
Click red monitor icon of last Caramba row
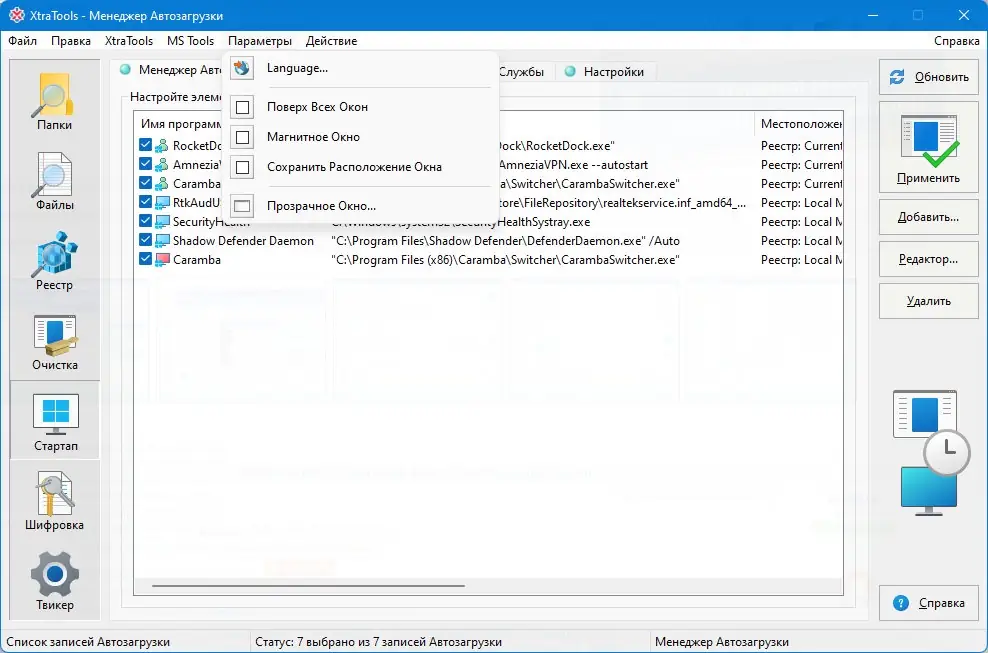[x=162, y=260]
